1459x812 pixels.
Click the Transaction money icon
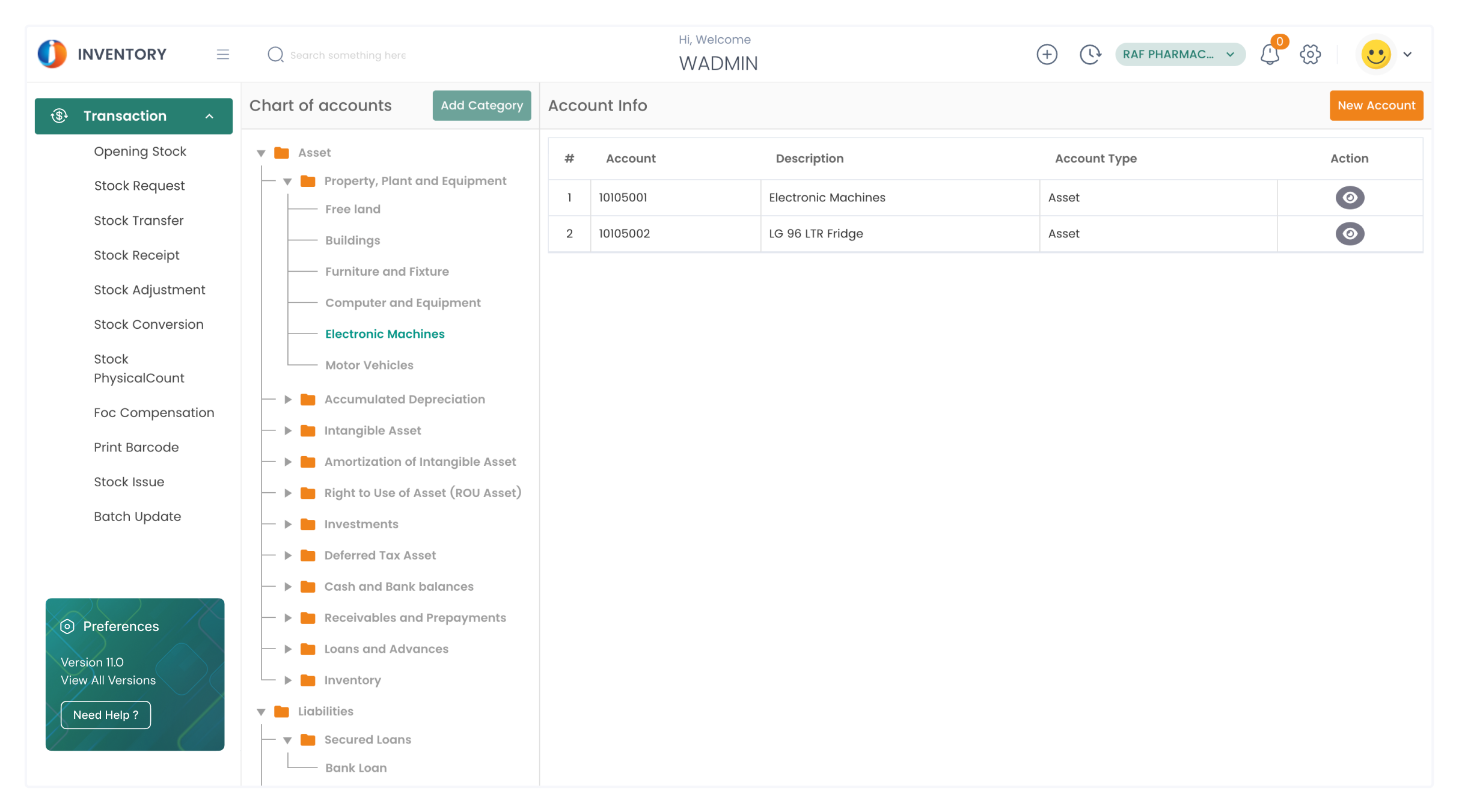pyautogui.click(x=59, y=116)
